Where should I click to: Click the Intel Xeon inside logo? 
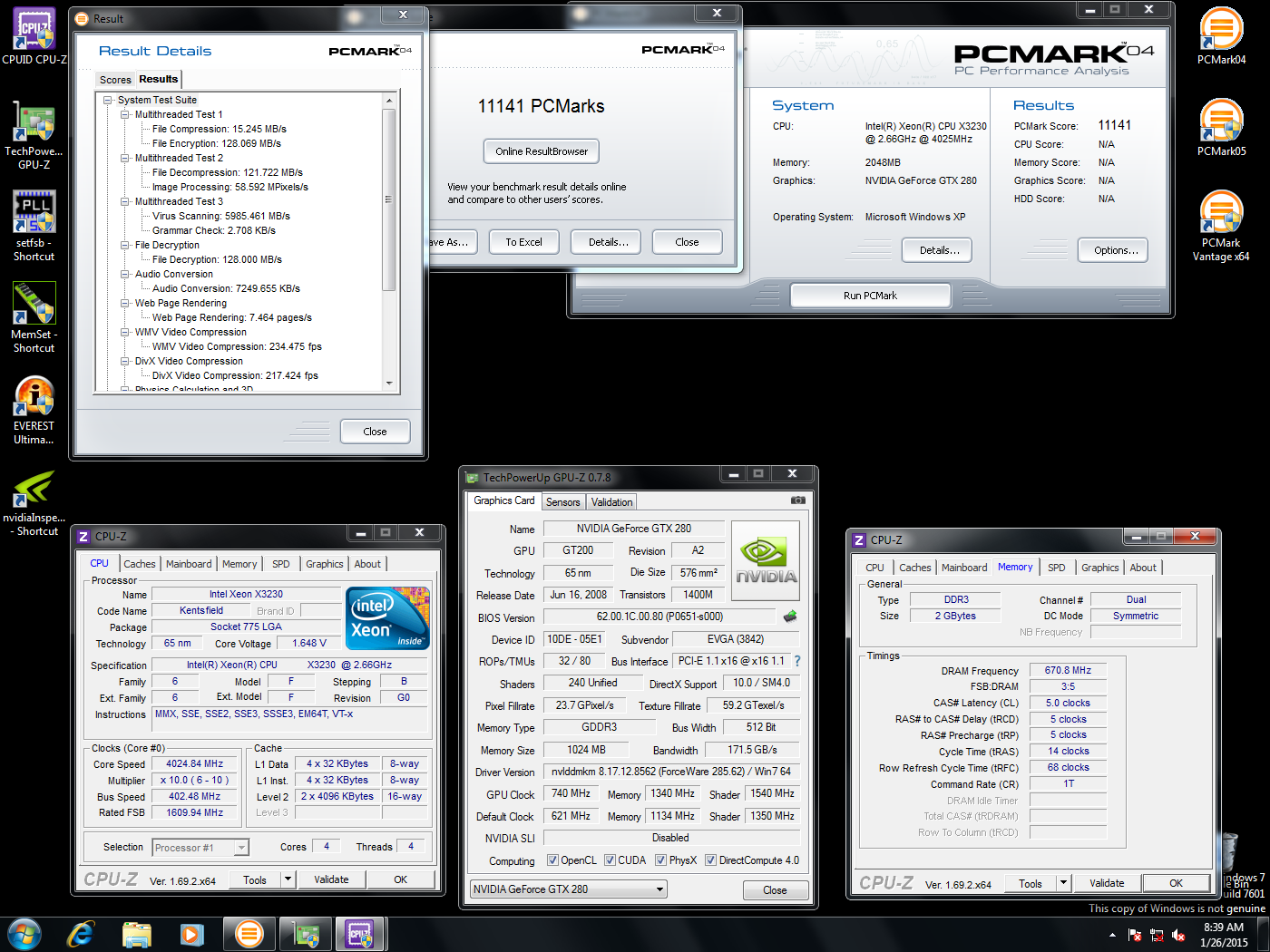387,617
